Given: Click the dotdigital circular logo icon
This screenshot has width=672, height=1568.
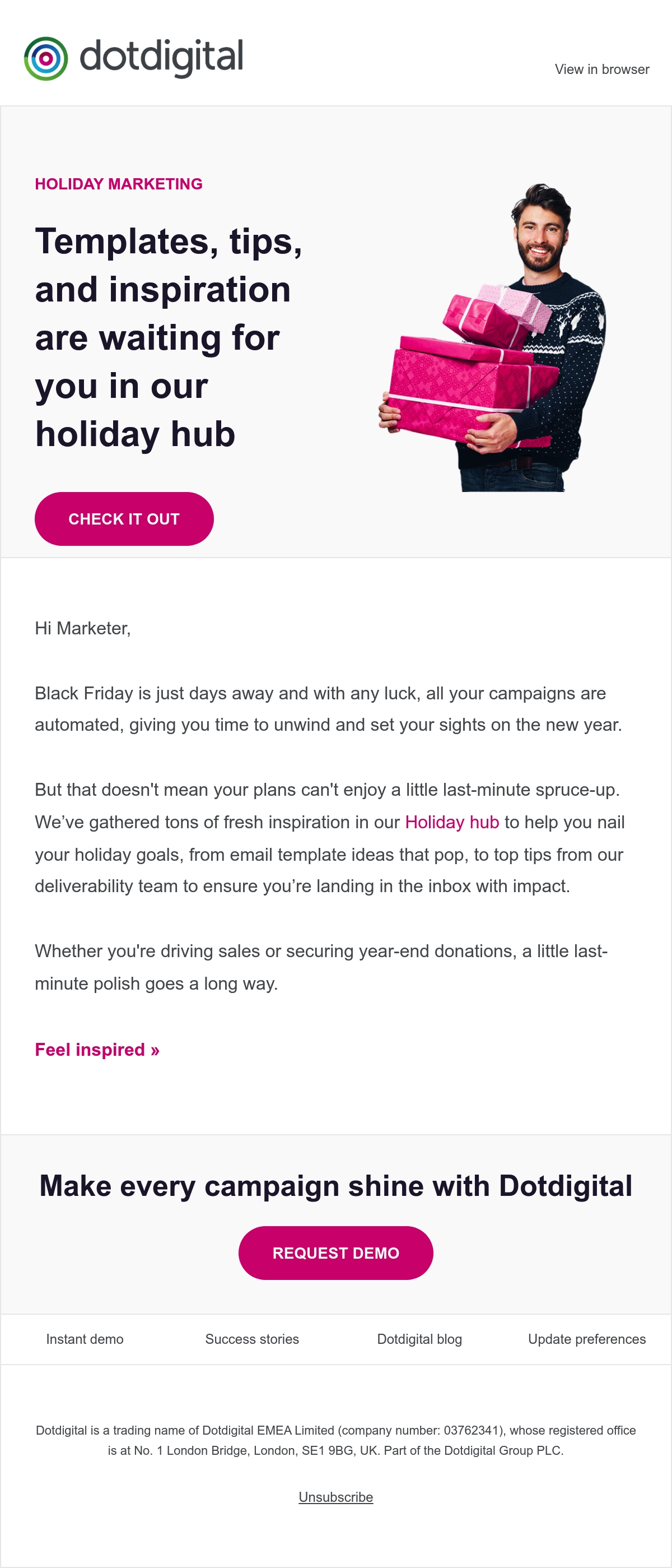Looking at the screenshot, I should point(45,58).
